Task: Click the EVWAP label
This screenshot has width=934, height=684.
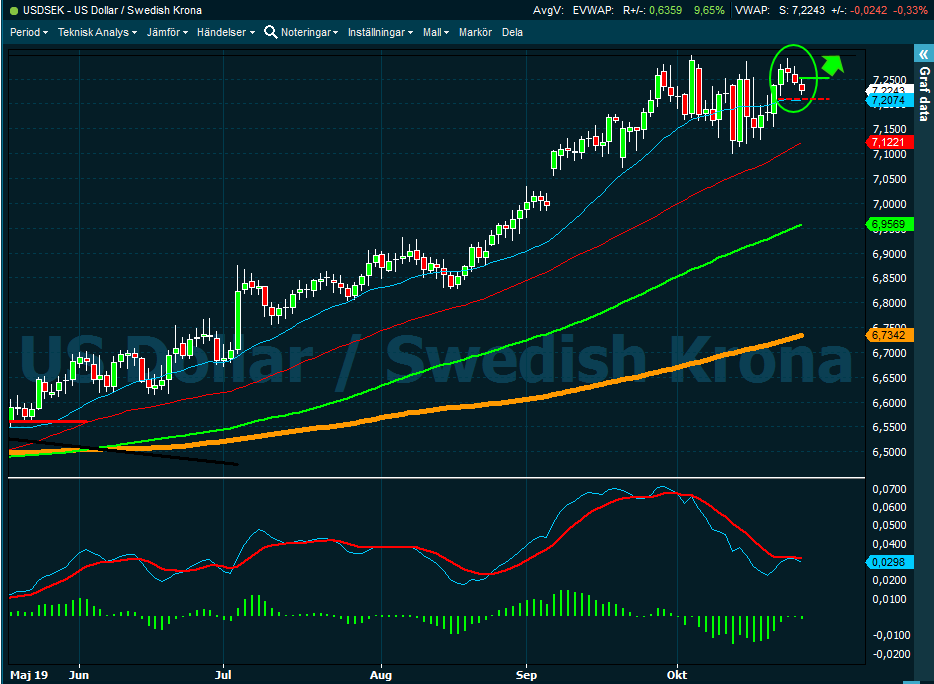Action: pyautogui.click(x=593, y=10)
